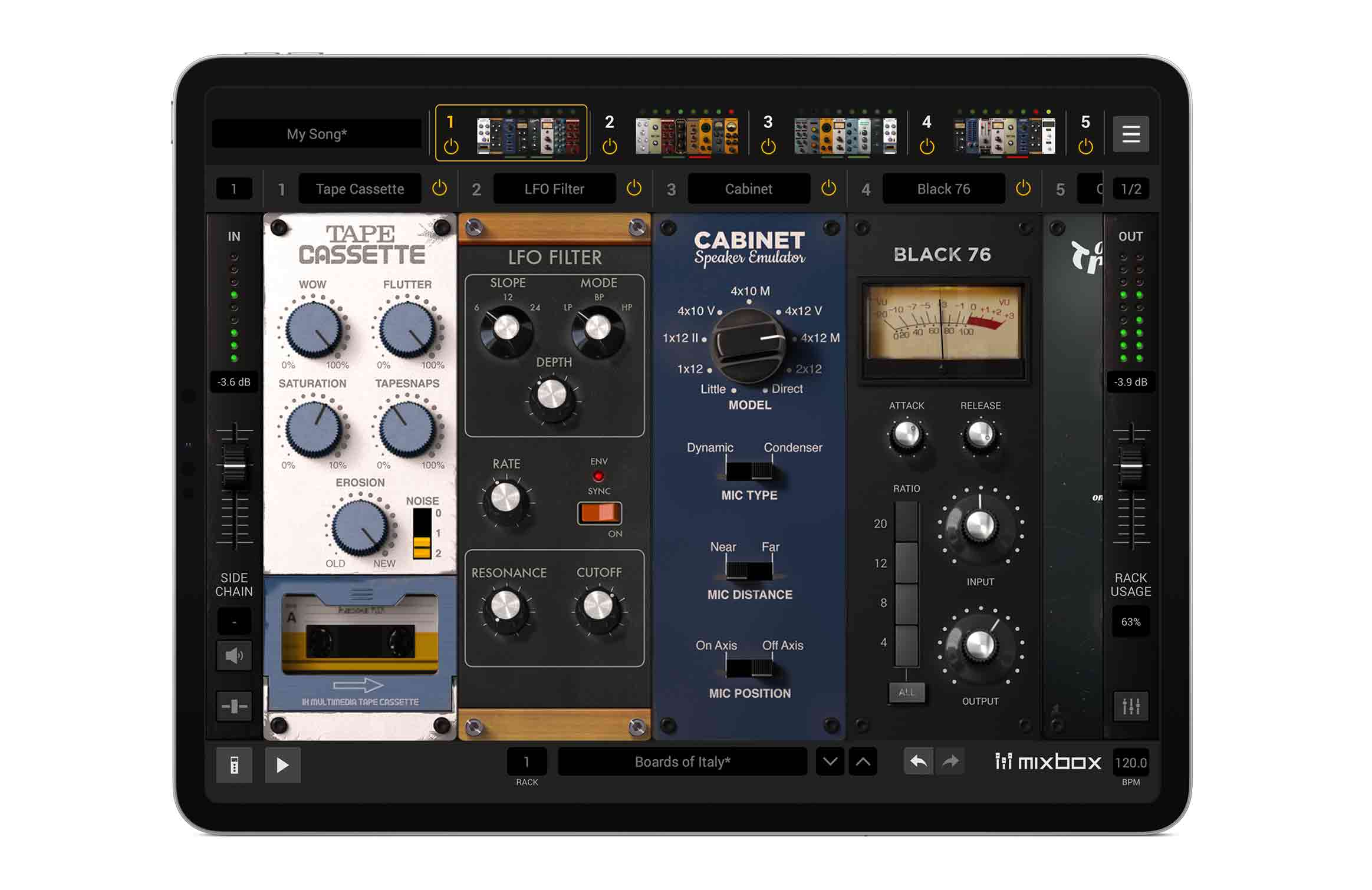This screenshot has height=890, width=1372.
Task: Open the Boards of Italy* preset list
Action: [682, 762]
